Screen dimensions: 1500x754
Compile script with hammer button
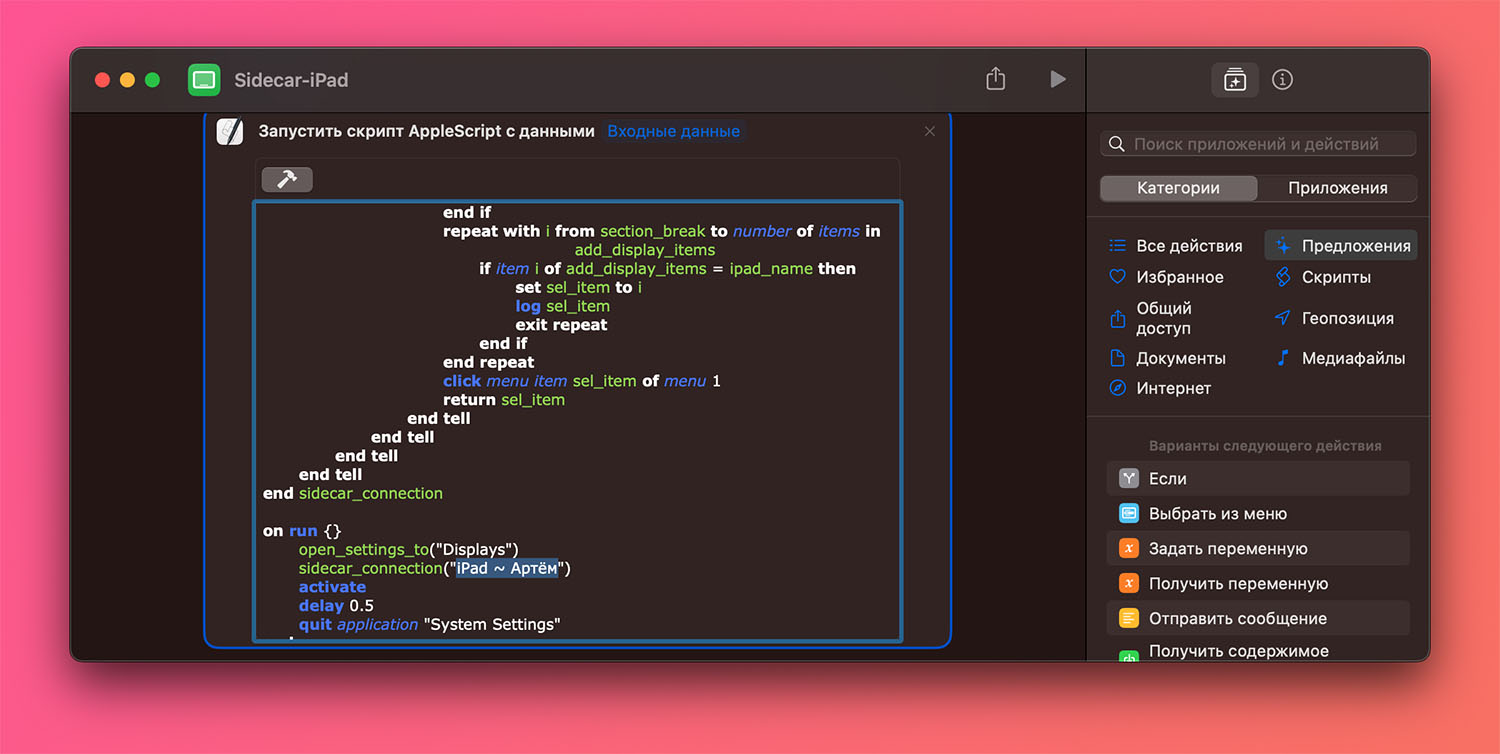[x=287, y=179]
